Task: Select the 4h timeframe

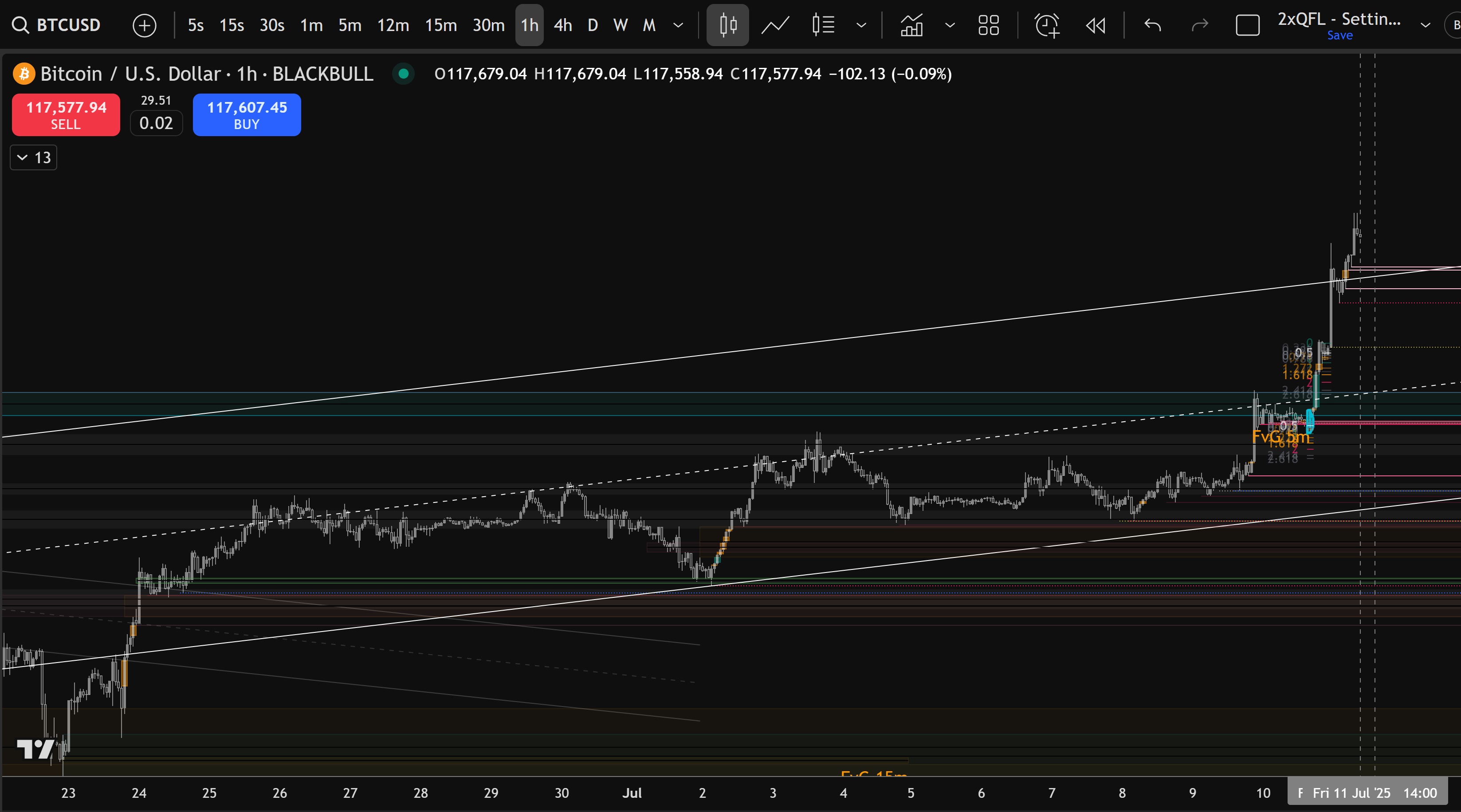Action: 562,25
